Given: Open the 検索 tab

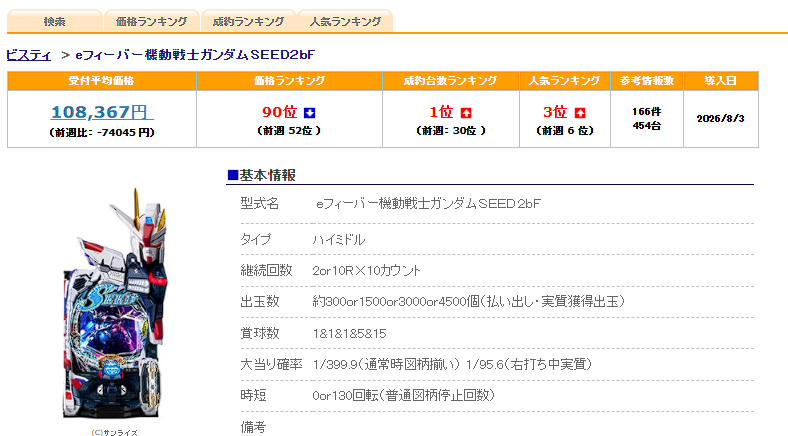Looking at the screenshot, I should pyautogui.click(x=54, y=21).
